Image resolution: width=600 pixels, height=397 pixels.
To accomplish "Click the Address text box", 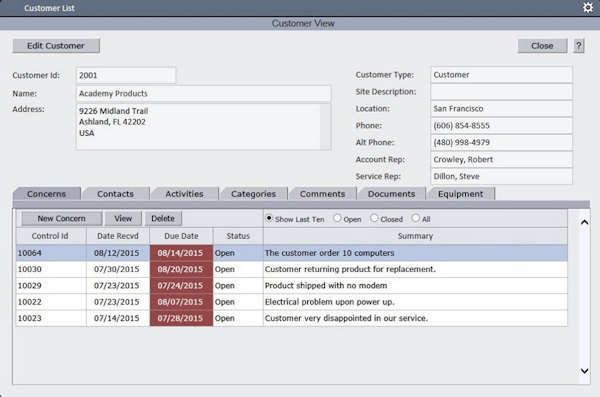I will [204, 127].
